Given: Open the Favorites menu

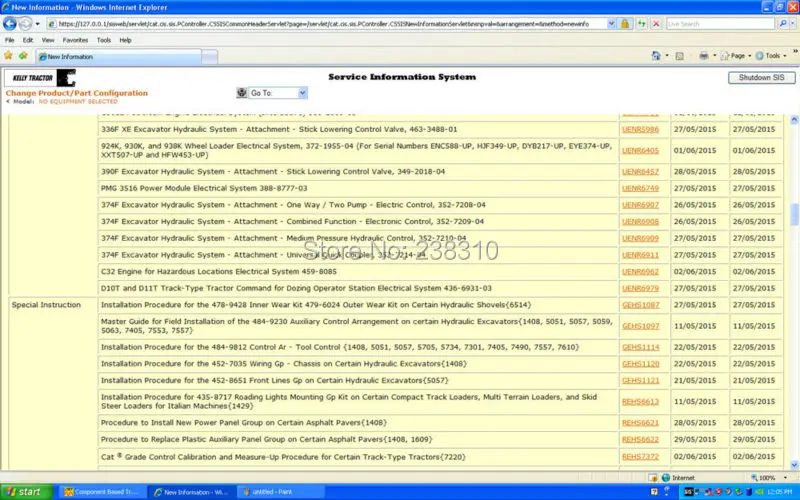Looking at the screenshot, I should click(75, 40).
